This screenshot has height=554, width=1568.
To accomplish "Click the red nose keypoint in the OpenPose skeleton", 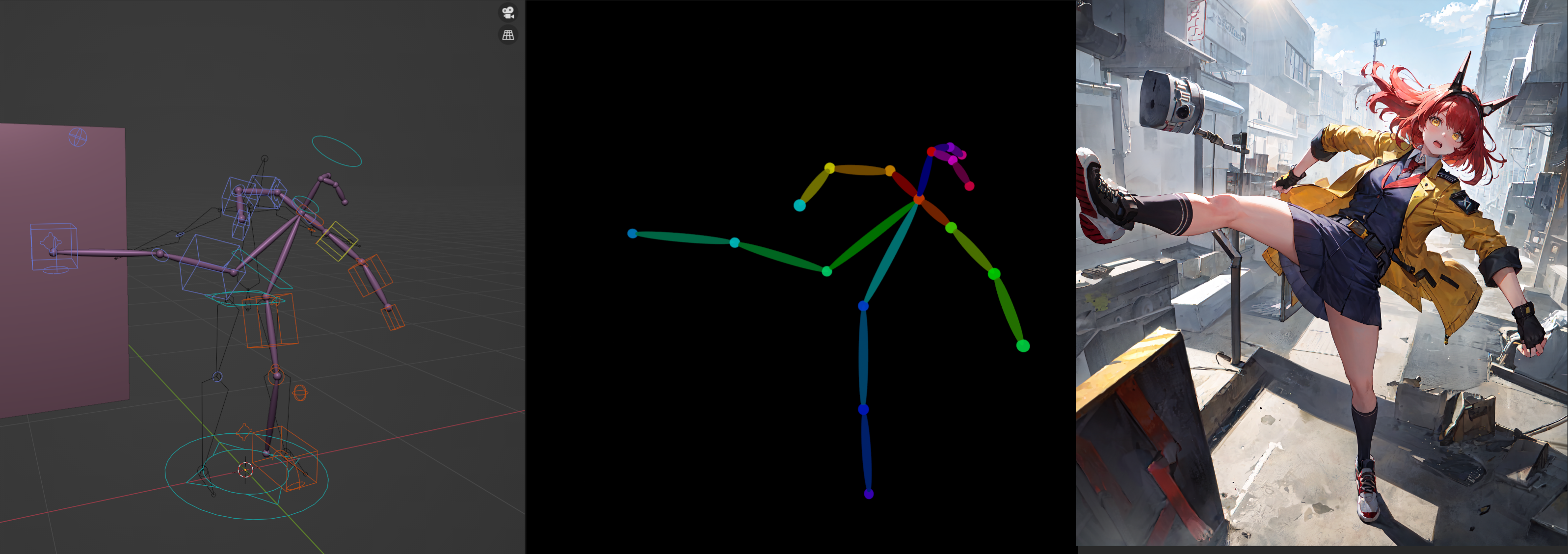I will pyautogui.click(x=930, y=152).
